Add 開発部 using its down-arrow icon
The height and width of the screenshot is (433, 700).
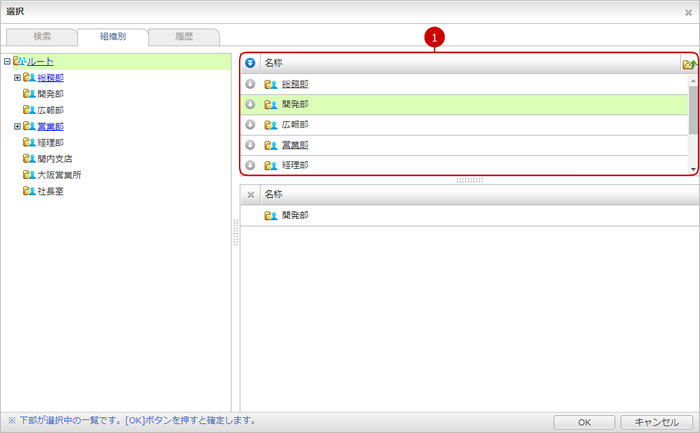pyautogui.click(x=250, y=104)
